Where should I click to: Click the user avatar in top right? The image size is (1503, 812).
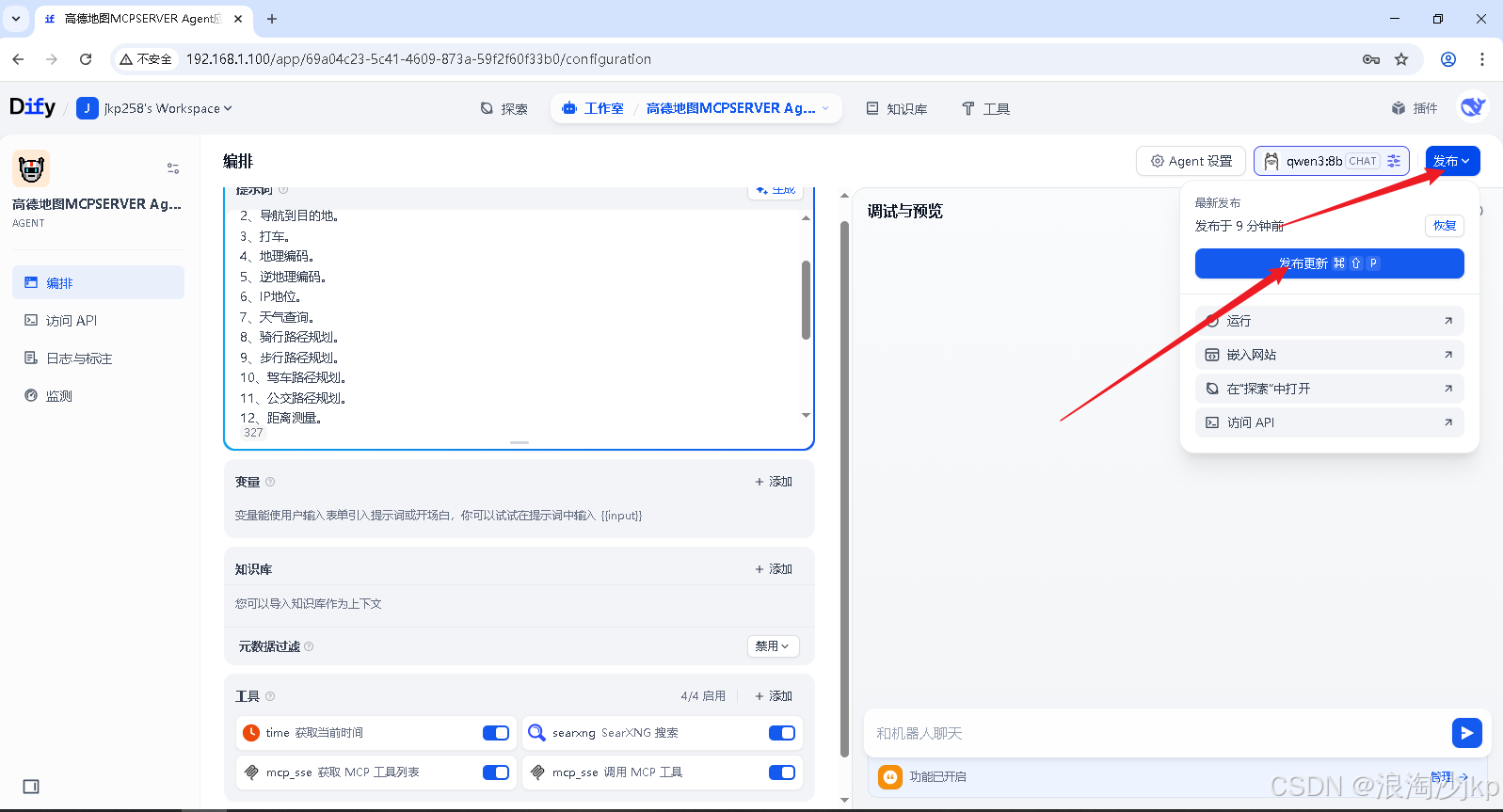click(x=1473, y=107)
